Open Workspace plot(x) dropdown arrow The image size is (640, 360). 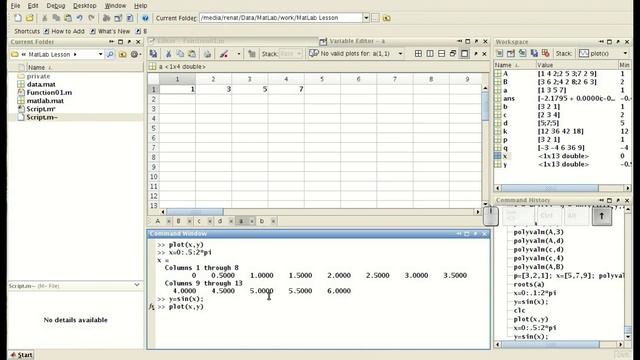(x=625, y=53)
